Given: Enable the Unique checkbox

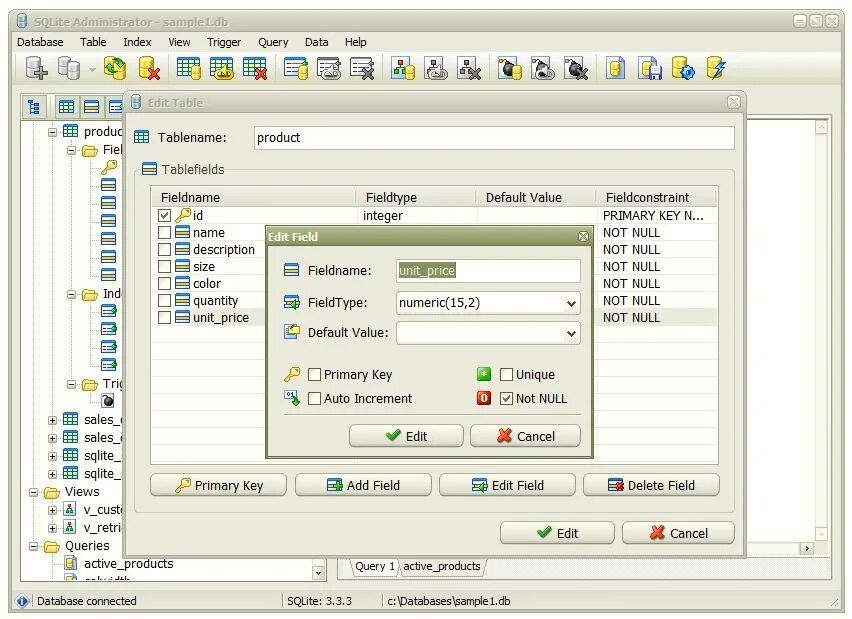Looking at the screenshot, I should 506,374.
